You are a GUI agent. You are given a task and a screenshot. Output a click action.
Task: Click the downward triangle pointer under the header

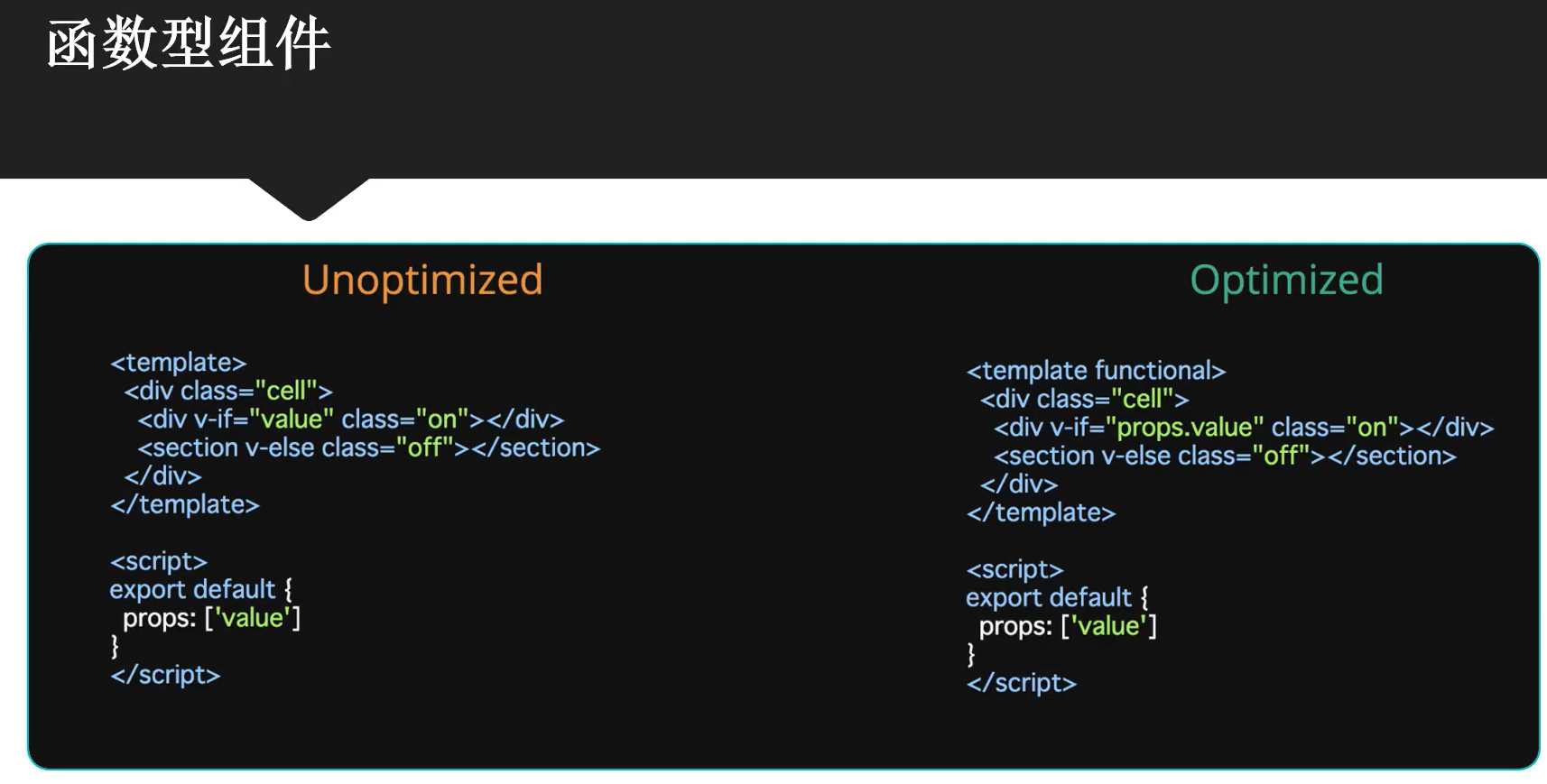(309, 199)
